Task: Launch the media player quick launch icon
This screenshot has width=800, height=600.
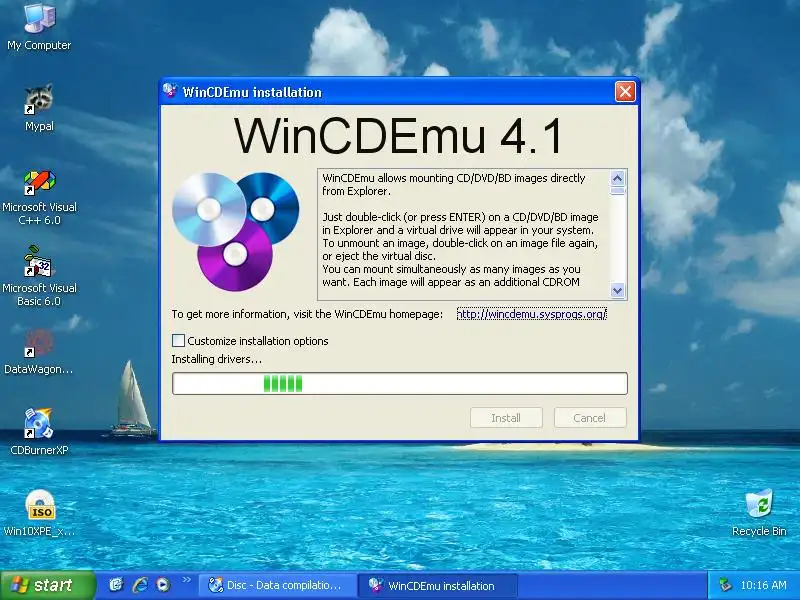Action: (163, 585)
